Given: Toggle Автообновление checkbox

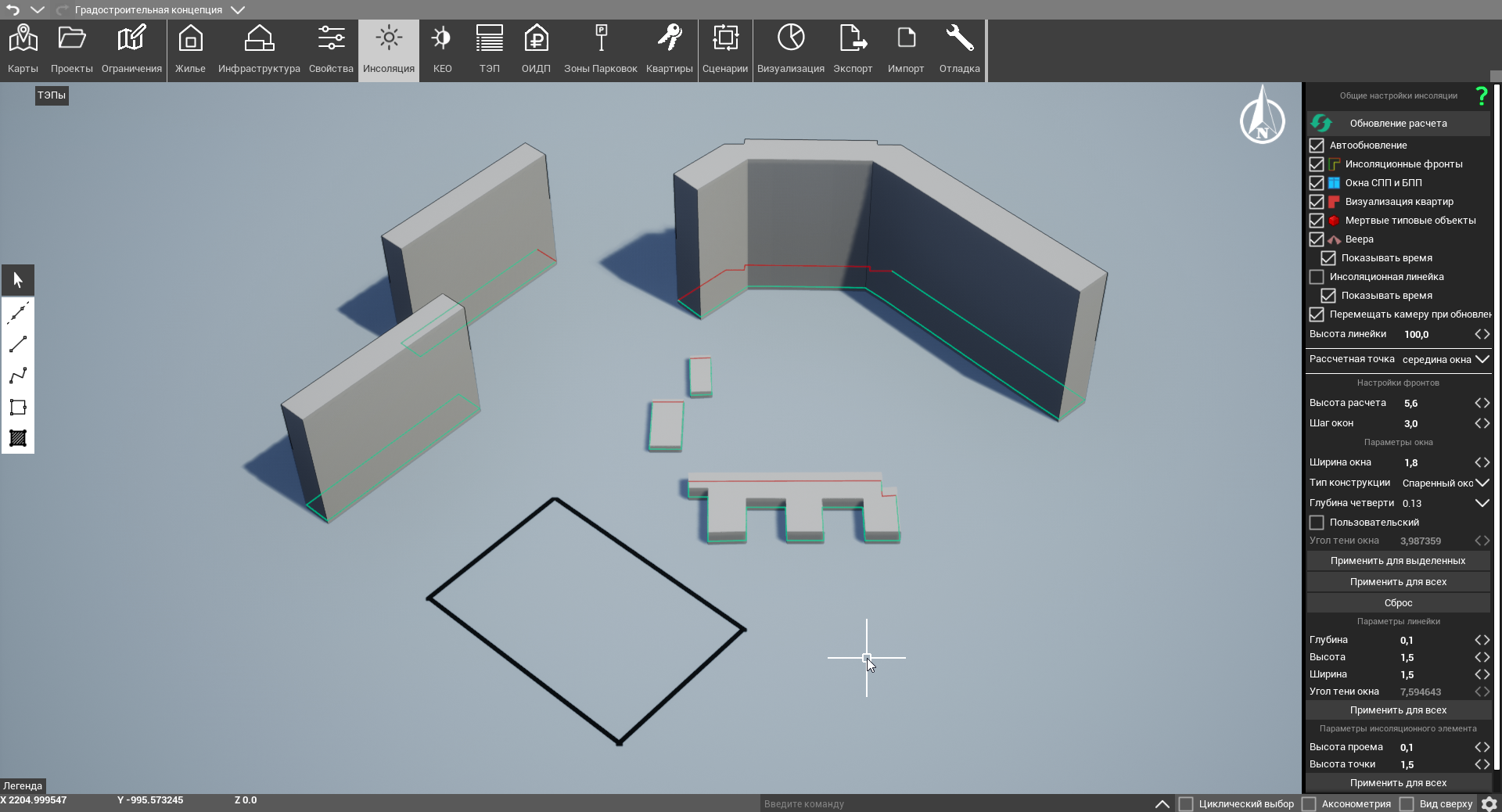Looking at the screenshot, I should 1317,146.
